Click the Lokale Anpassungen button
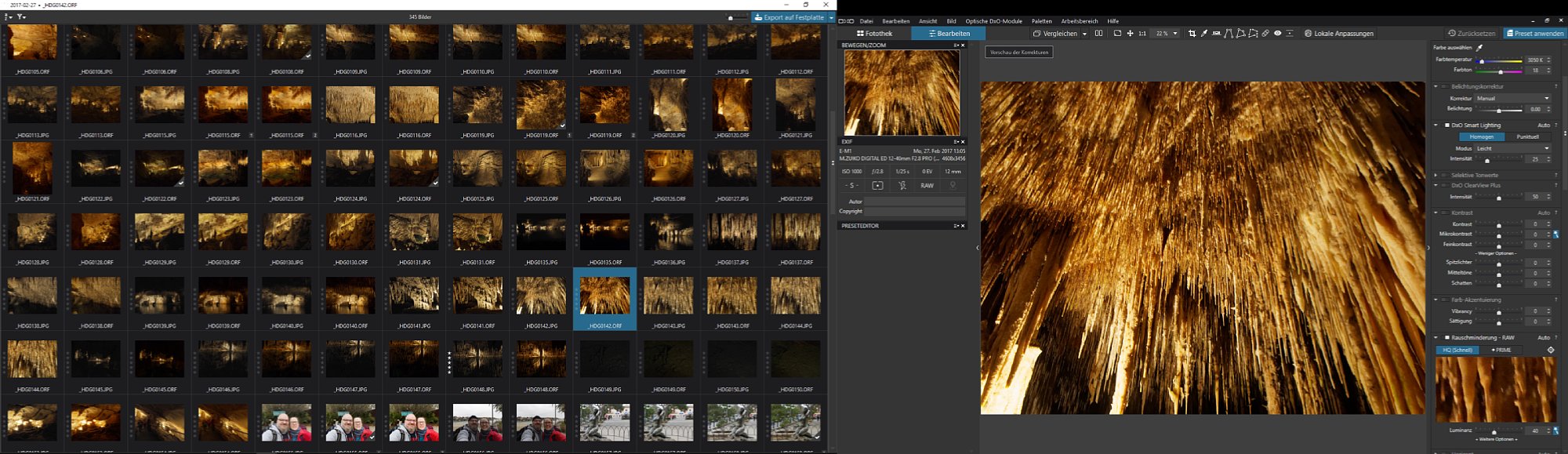Screen dimensions: 1568x454 pos(1338,34)
